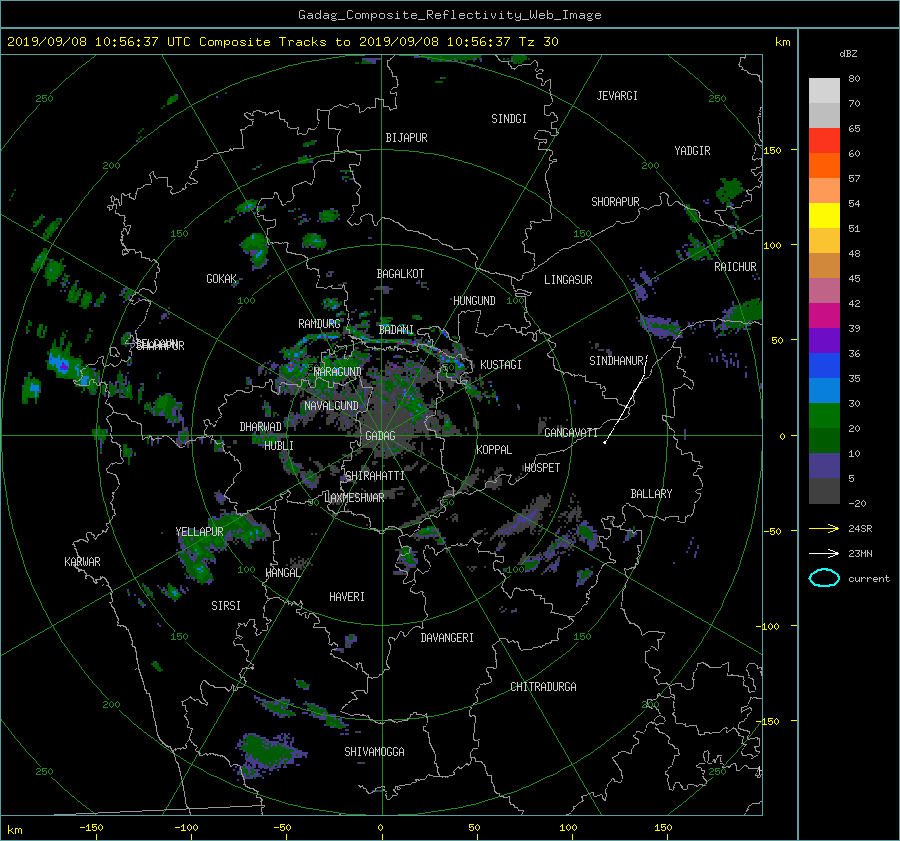Select the green 30 dBZ color swatch
The height and width of the screenshot is (841, 900).
click(824, 416)
